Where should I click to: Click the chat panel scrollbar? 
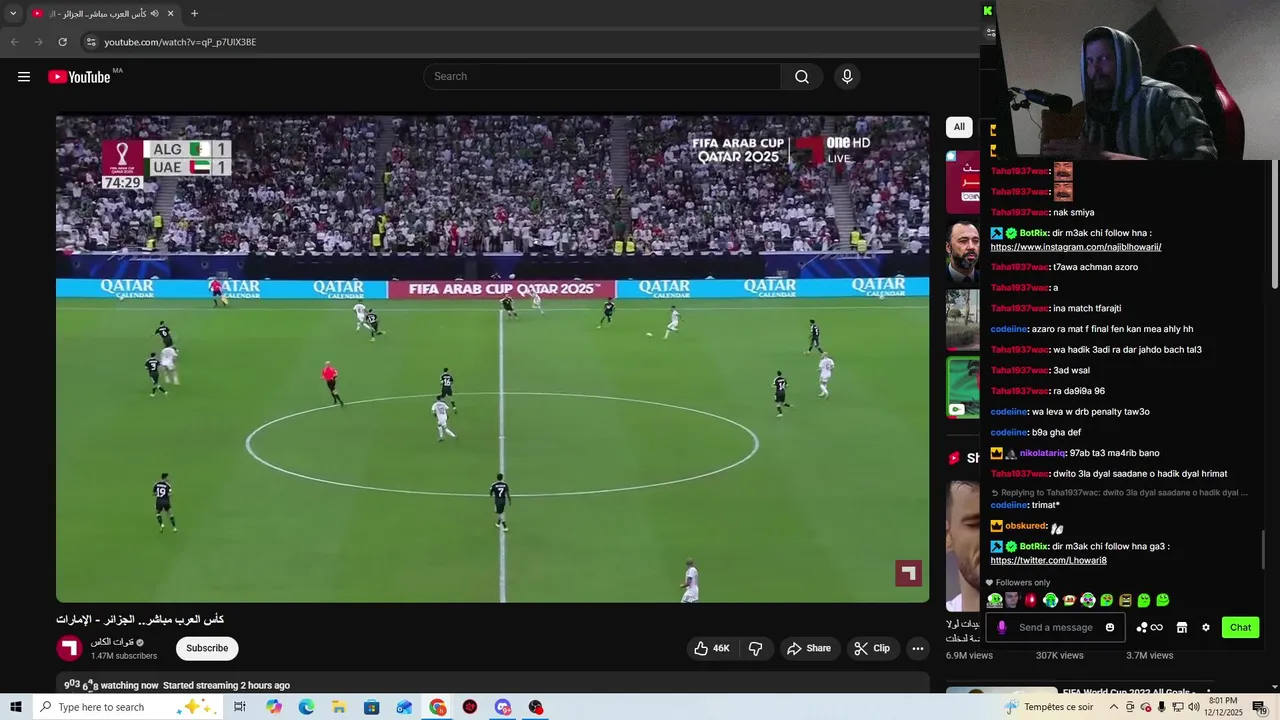coord(1264,548)
